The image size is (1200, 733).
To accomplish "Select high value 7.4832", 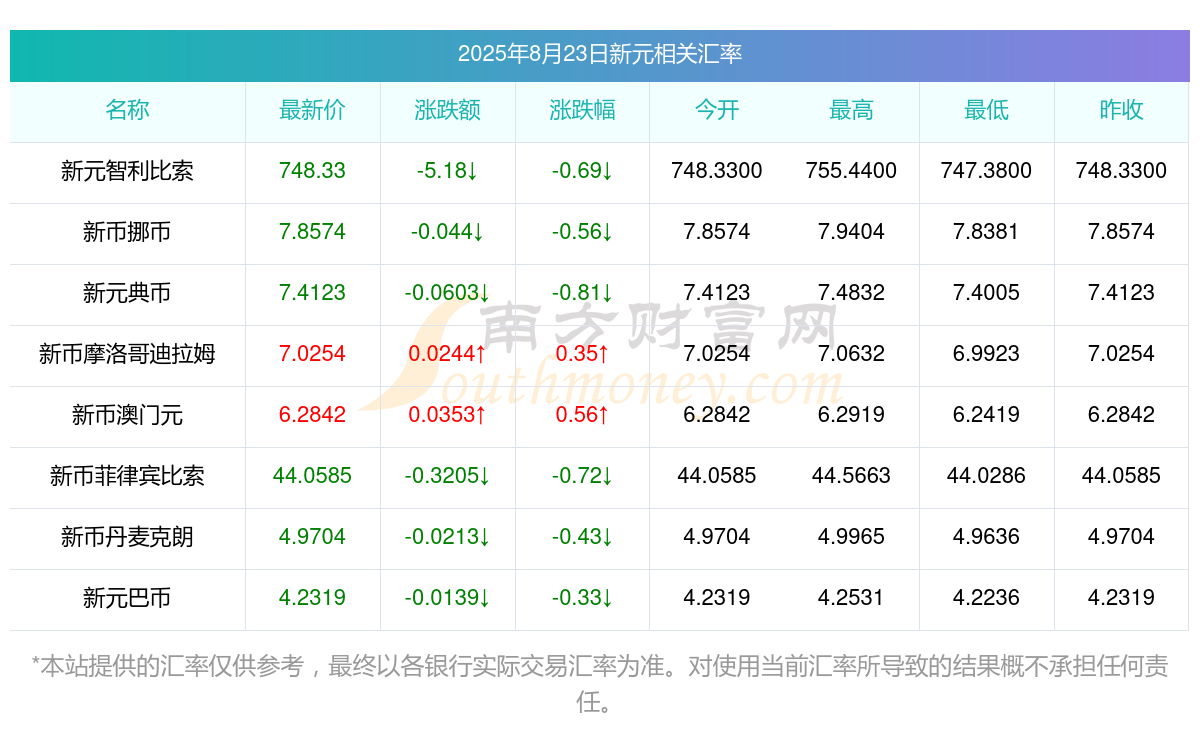I will [851, 293].
